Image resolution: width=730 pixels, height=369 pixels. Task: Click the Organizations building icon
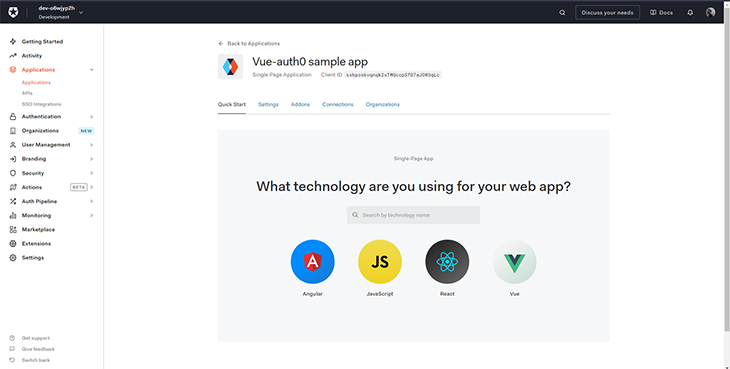coord(13,131)
